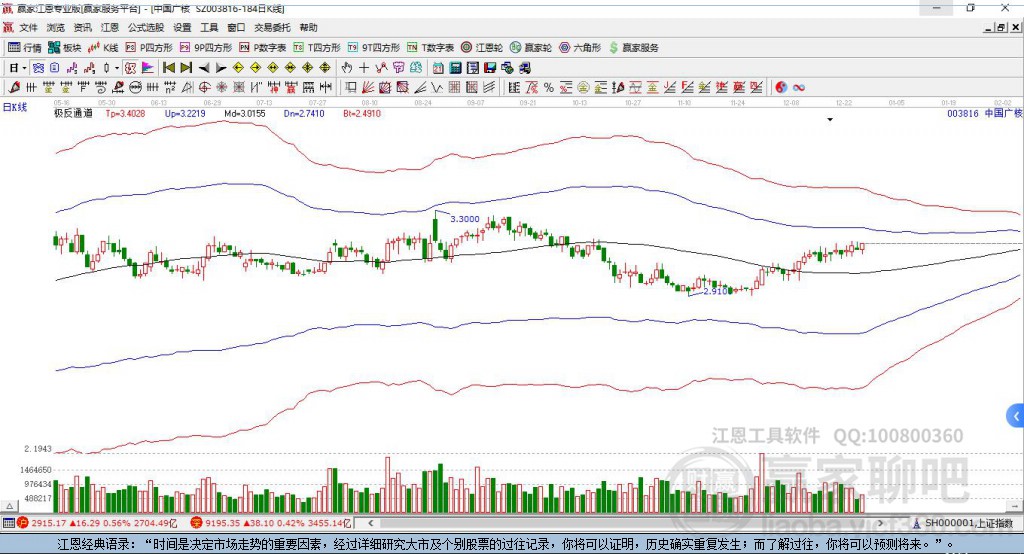
Task: Click the blue side panel expand arrow
Action: [1016, 416]
